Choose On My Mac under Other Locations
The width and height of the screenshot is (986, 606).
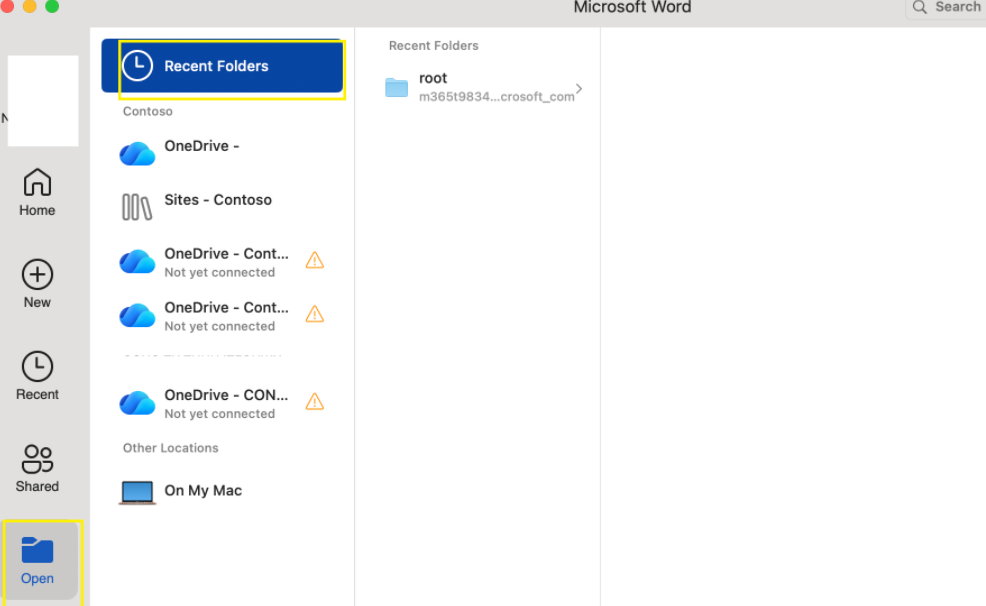point(203,491)
